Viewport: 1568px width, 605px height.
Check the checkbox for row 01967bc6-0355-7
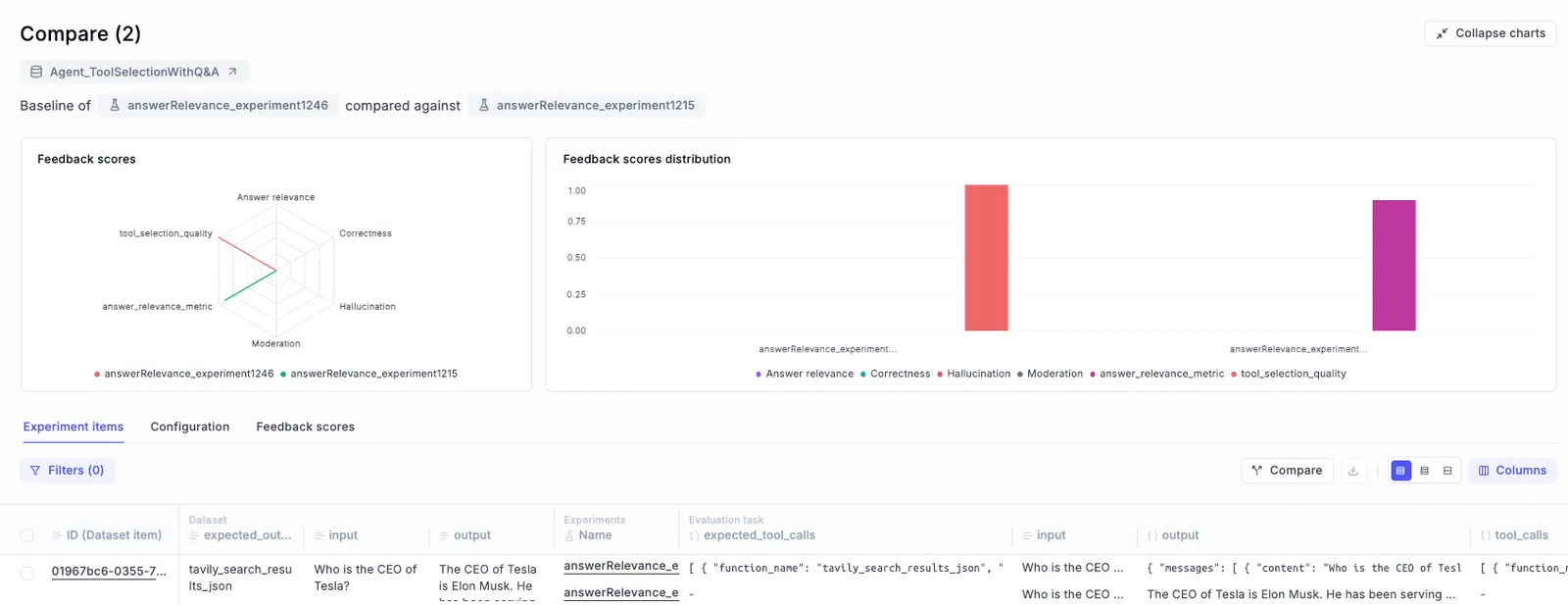click(x=27, y=574)
